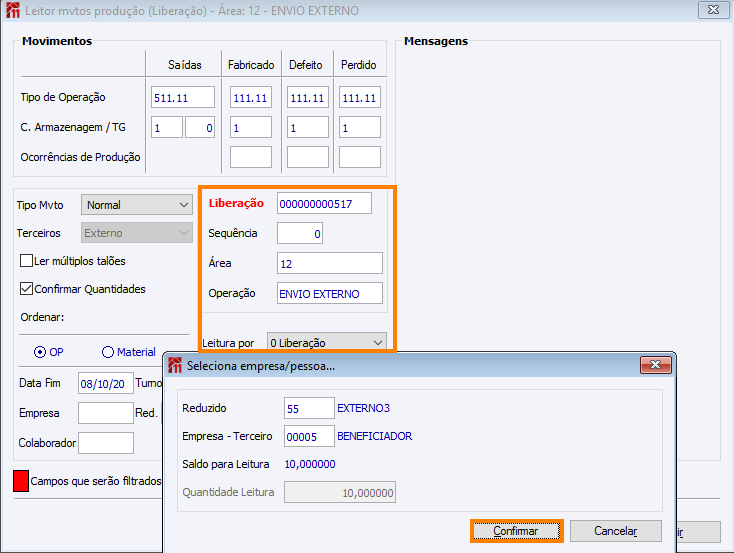
Task: Click Perdido C. Armazenagem field
Action: point(360,127)
